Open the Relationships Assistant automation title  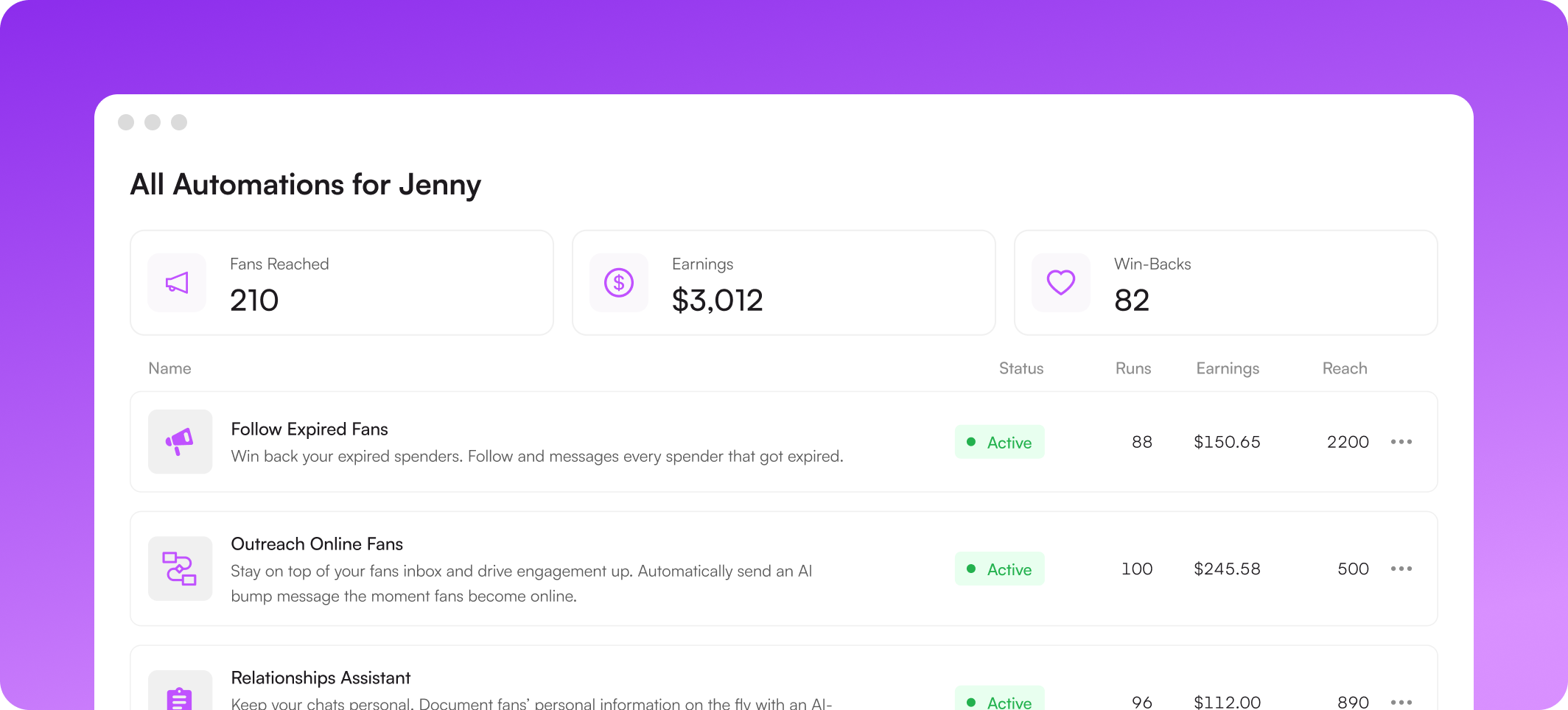321,678
